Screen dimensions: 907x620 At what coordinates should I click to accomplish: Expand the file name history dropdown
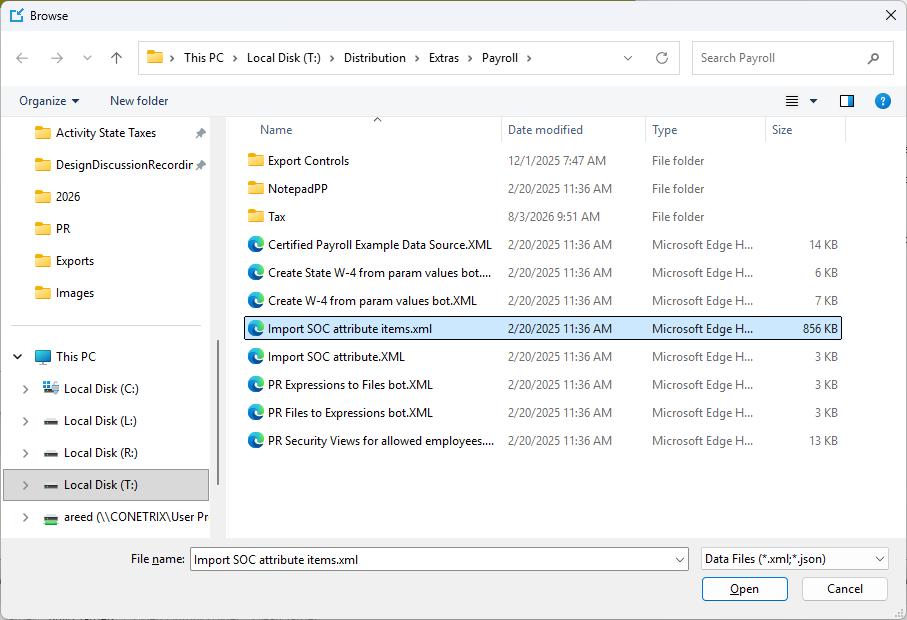coord(680,560)
